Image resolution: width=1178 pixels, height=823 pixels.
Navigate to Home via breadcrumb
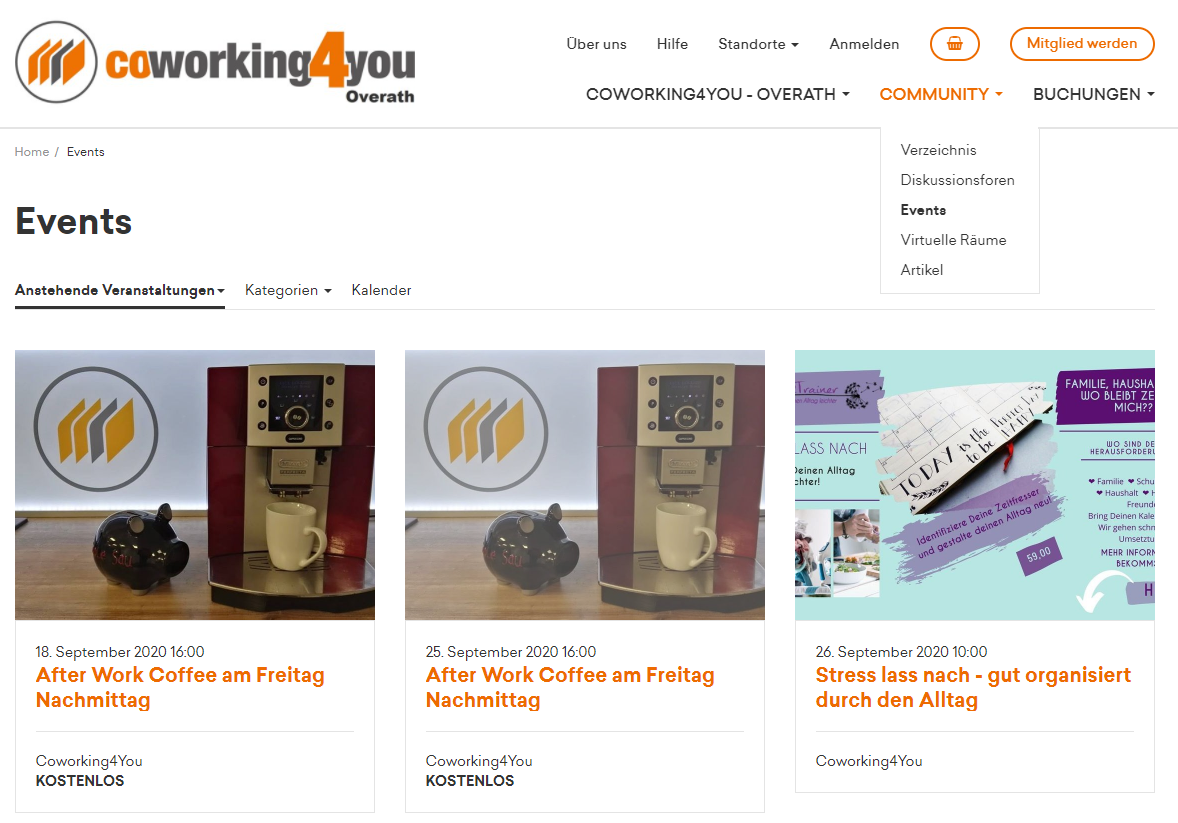pyautogui.click(x=32, y=152)
